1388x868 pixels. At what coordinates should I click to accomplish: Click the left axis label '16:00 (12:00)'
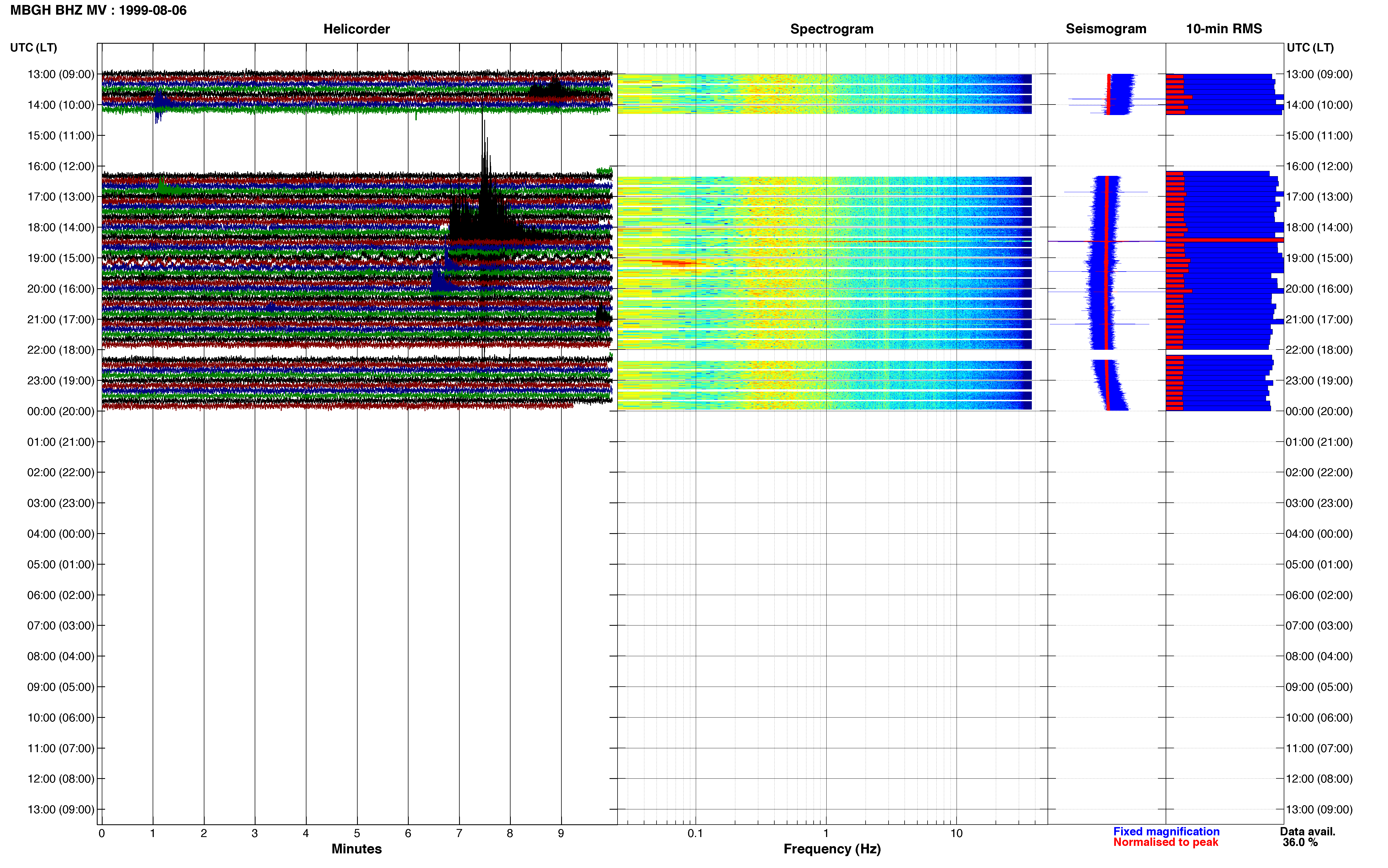(61, 166)
